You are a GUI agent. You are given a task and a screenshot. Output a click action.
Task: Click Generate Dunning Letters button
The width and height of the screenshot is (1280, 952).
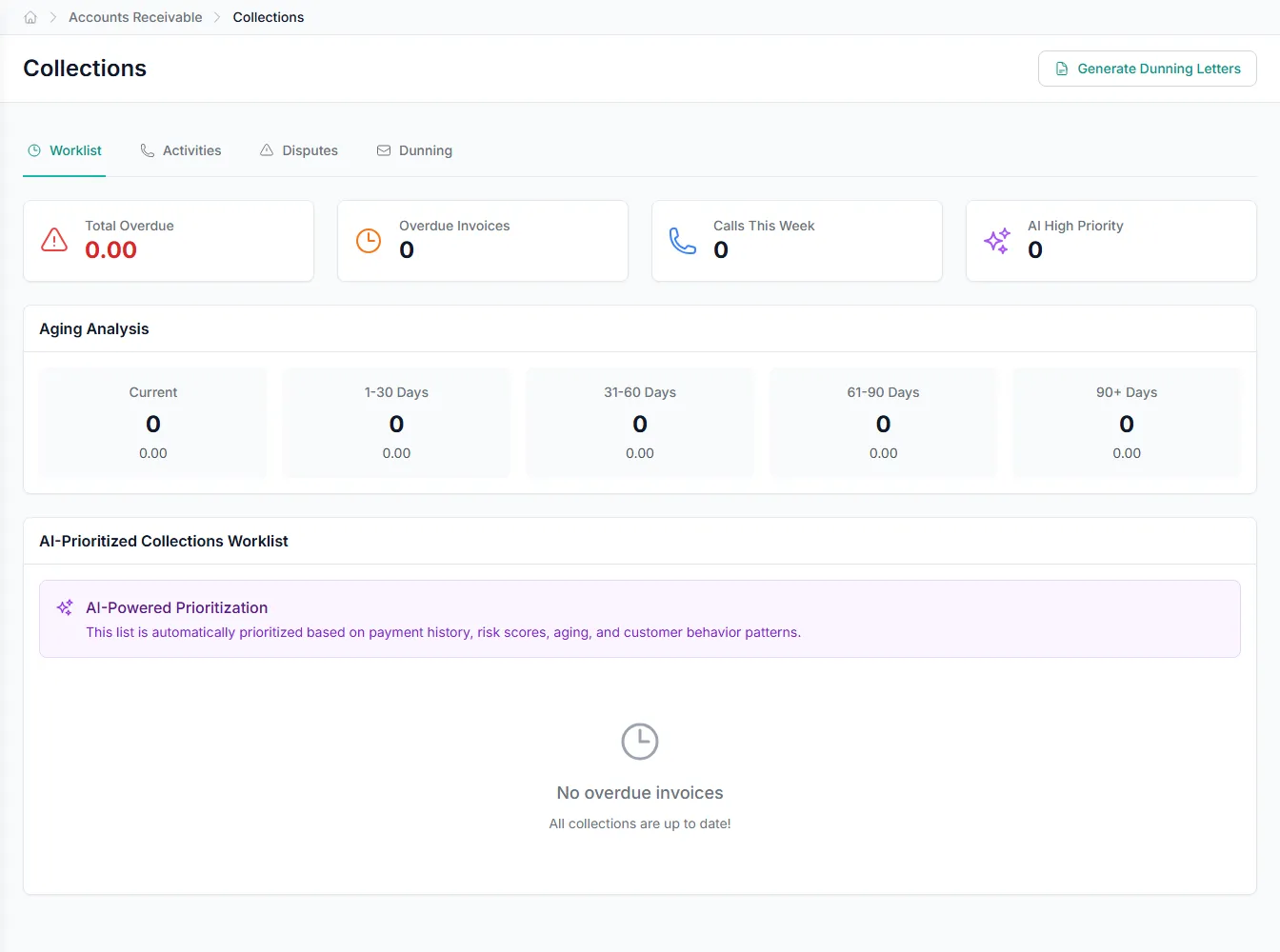(x=1147, y=69)
